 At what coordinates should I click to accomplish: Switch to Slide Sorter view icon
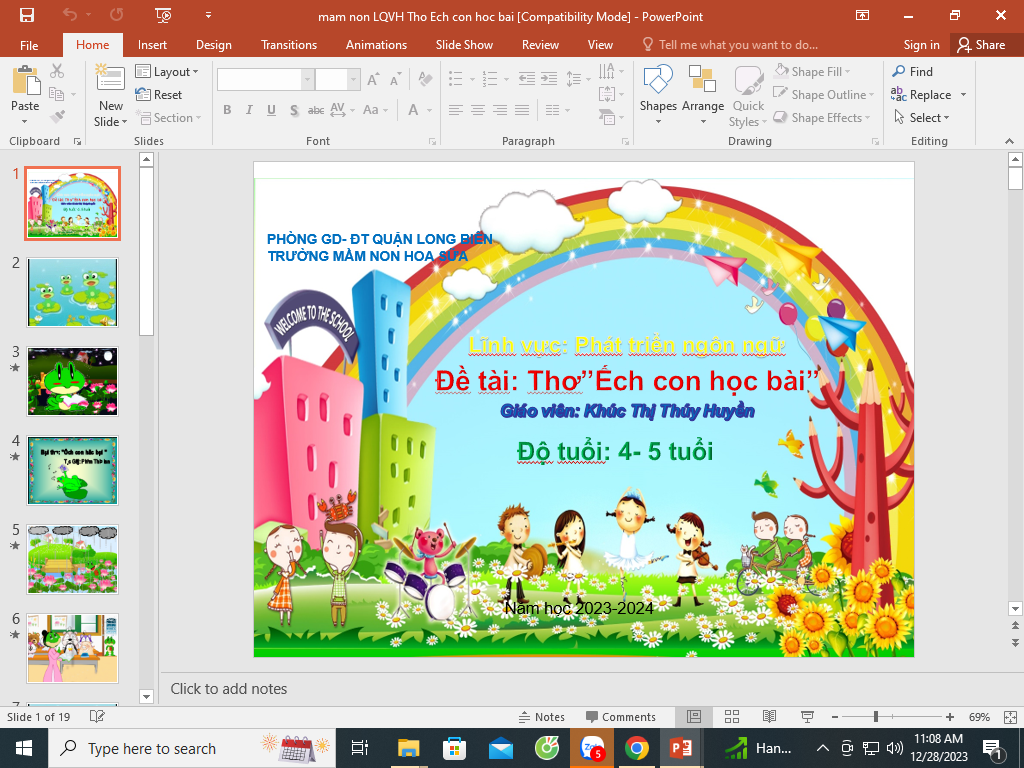coord(732,717)
